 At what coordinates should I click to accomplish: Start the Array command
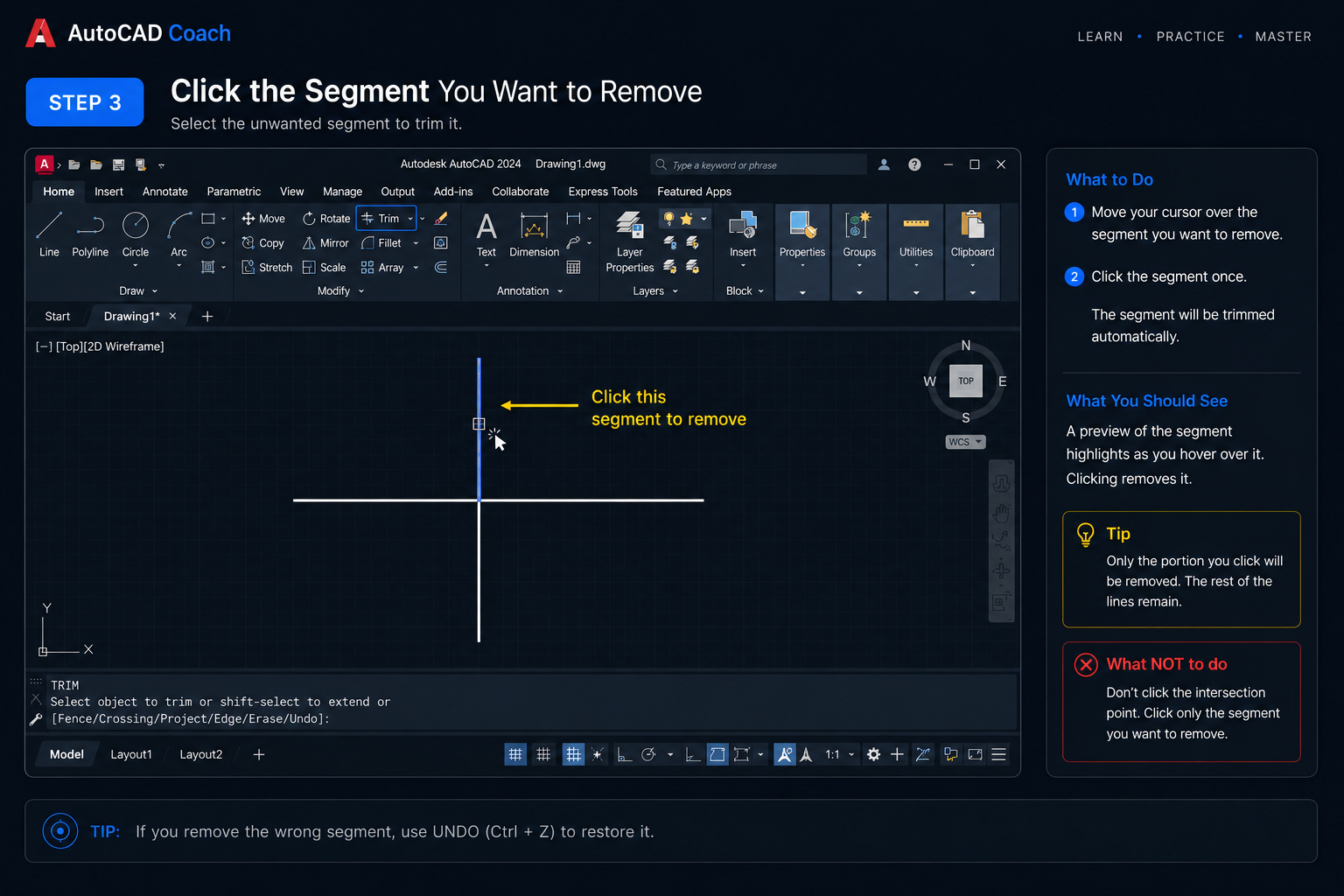(x=382, y=268)
